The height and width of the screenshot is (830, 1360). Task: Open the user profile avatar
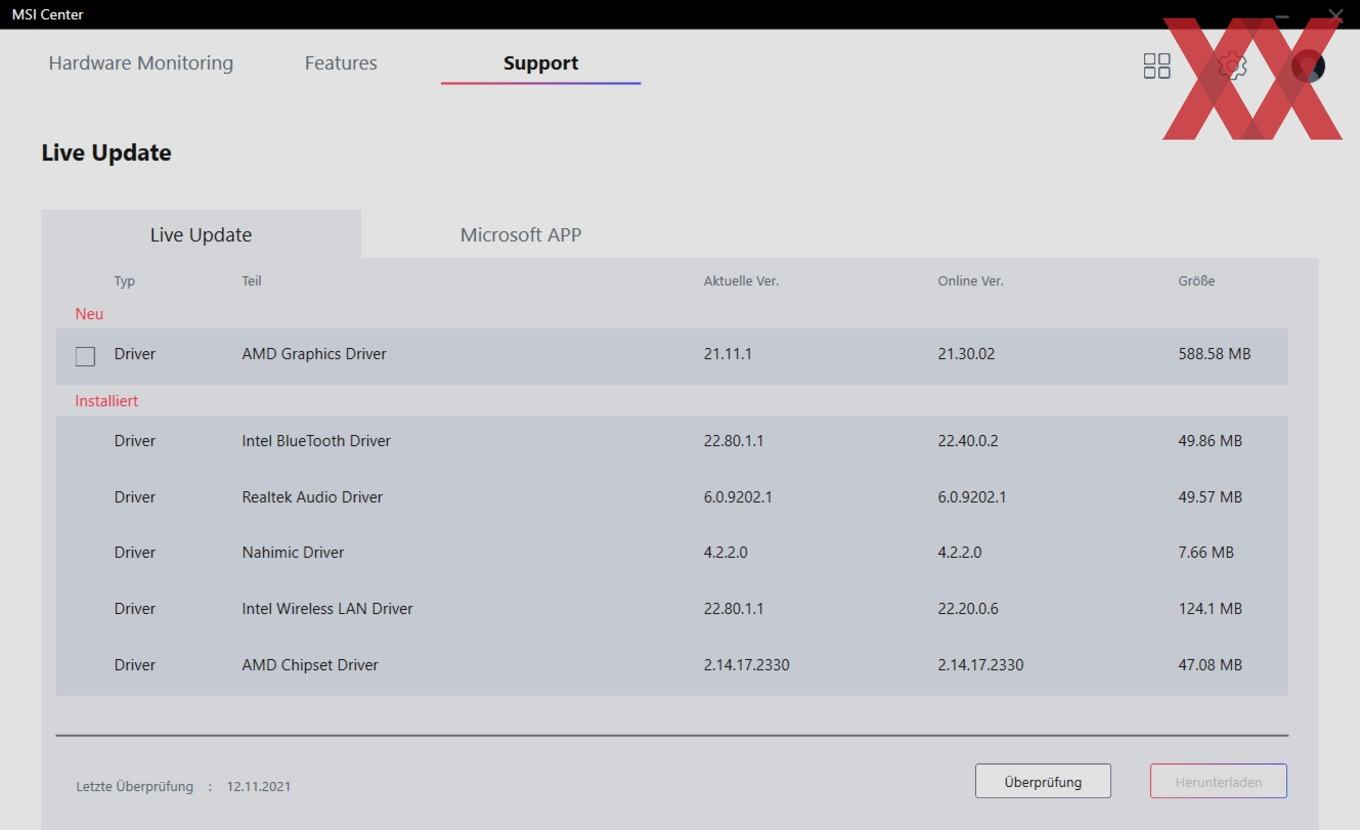[x=1308, y=66]
